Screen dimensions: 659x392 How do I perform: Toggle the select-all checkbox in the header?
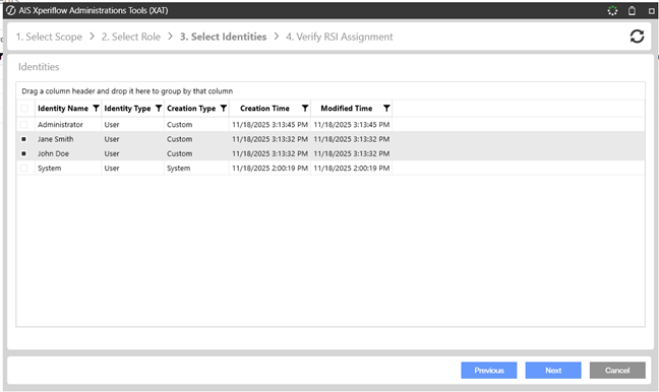pyautogui.click(x=24, y=108)
